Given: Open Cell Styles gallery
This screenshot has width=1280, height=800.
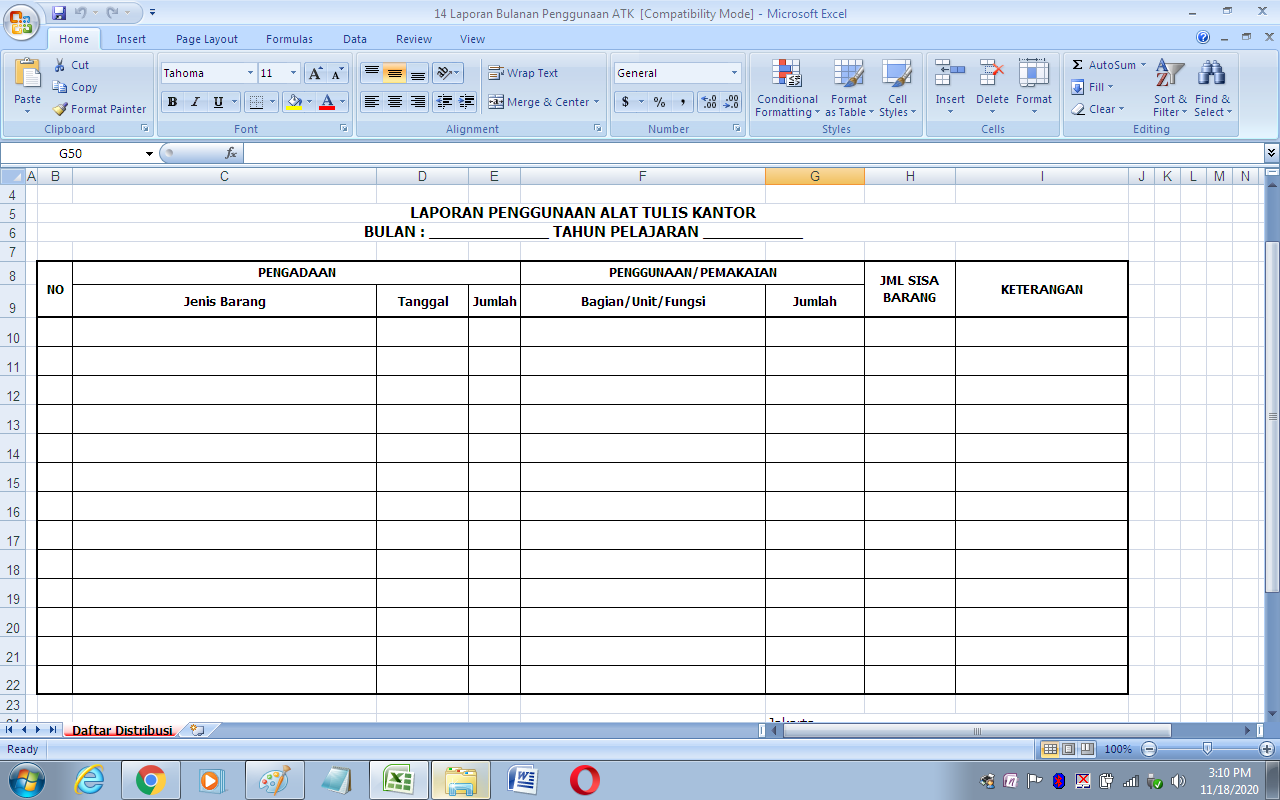Looking at the screenshot, I should point(897,88).
